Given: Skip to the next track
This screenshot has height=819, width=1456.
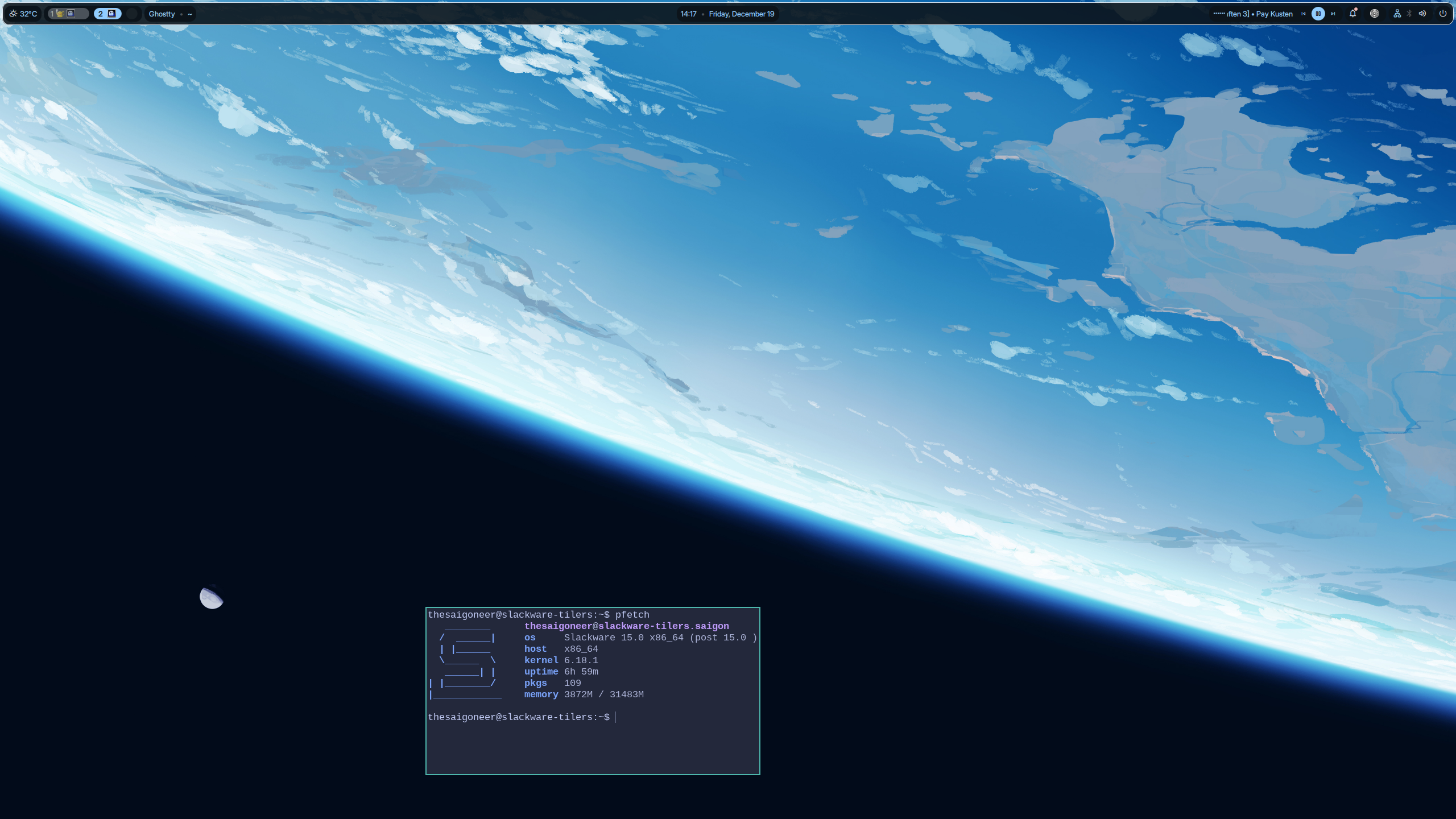Looking at the screenshot, I should tap(1333, 14).
